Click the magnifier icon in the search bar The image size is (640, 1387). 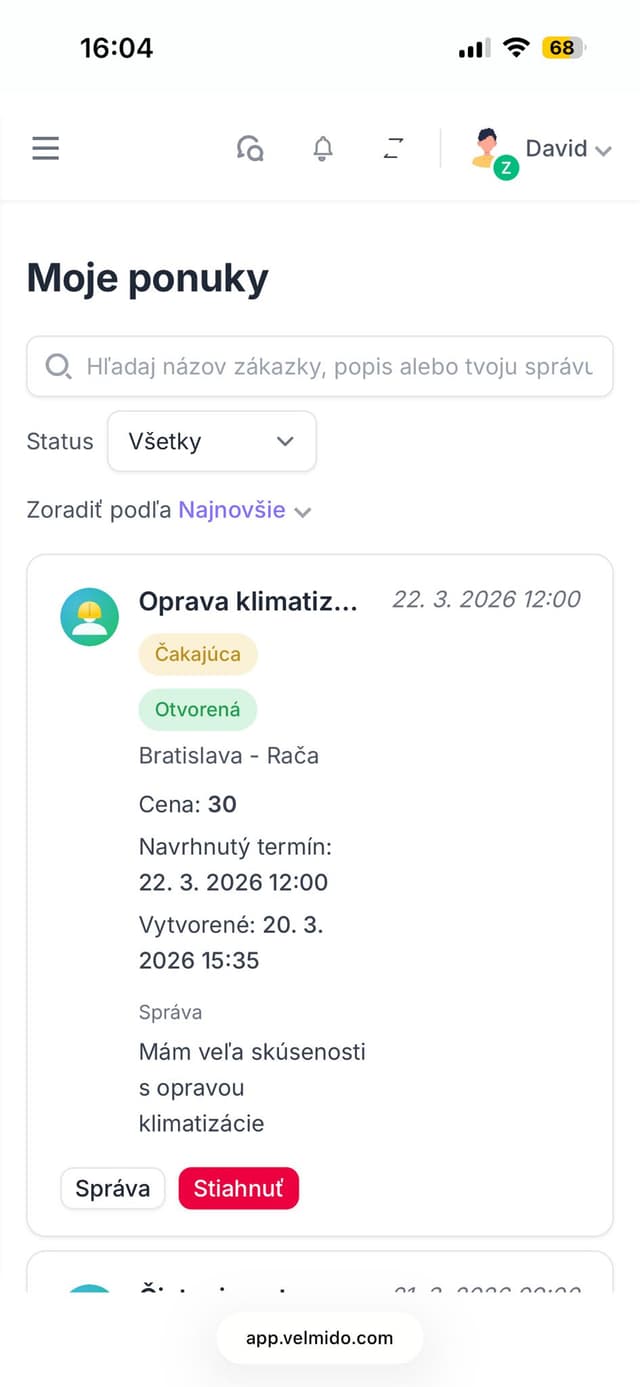59,366
